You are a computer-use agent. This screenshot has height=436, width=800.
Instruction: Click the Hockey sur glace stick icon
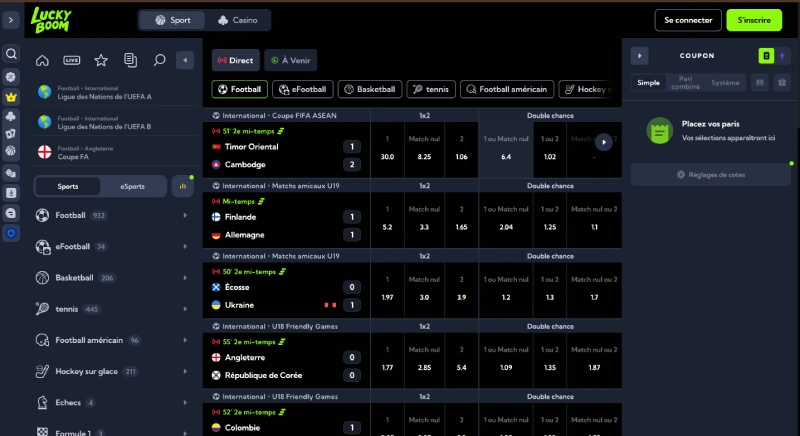(x=42, y=371)
